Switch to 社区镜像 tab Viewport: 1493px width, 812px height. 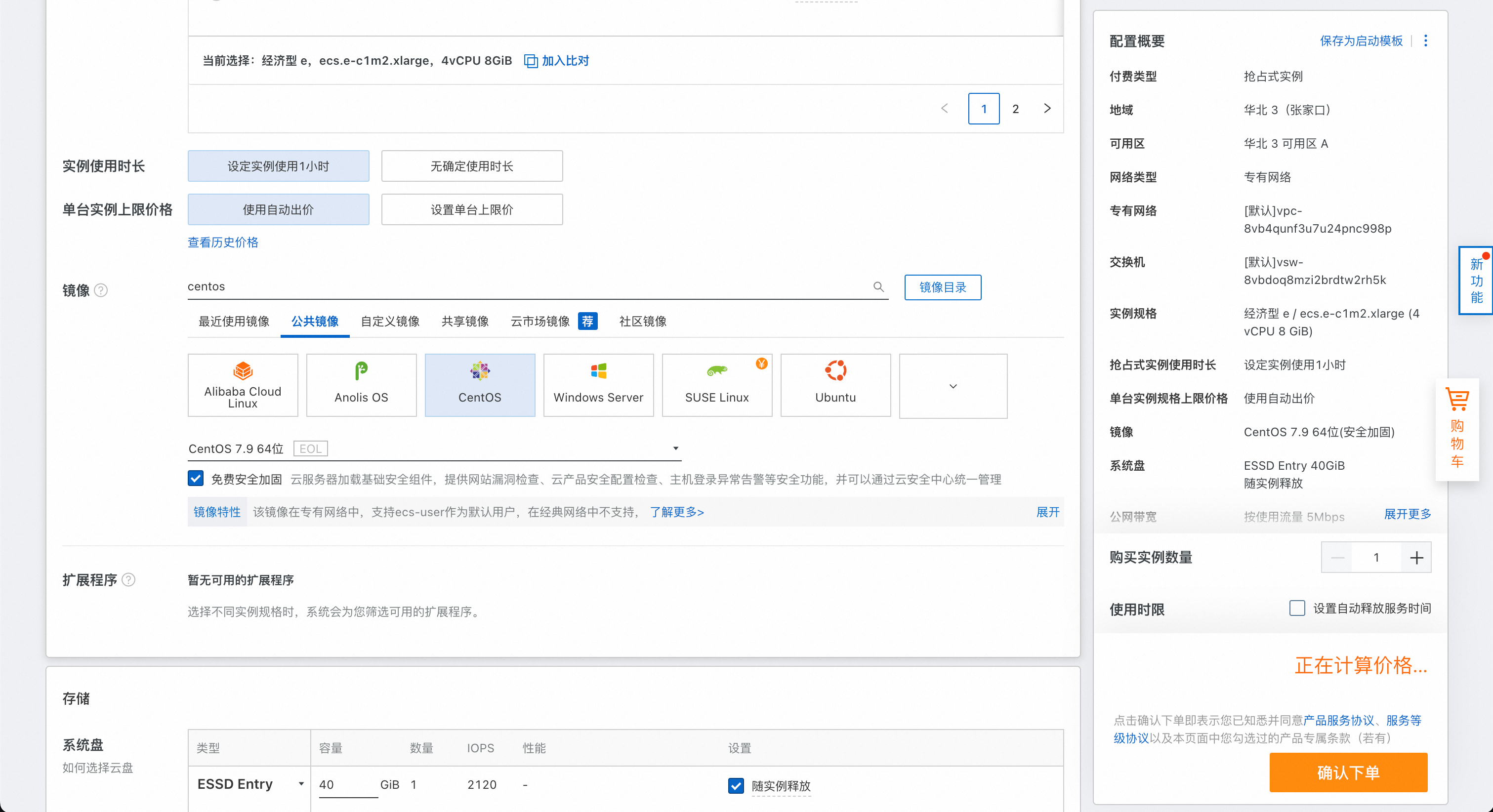[x=643, y=321]
